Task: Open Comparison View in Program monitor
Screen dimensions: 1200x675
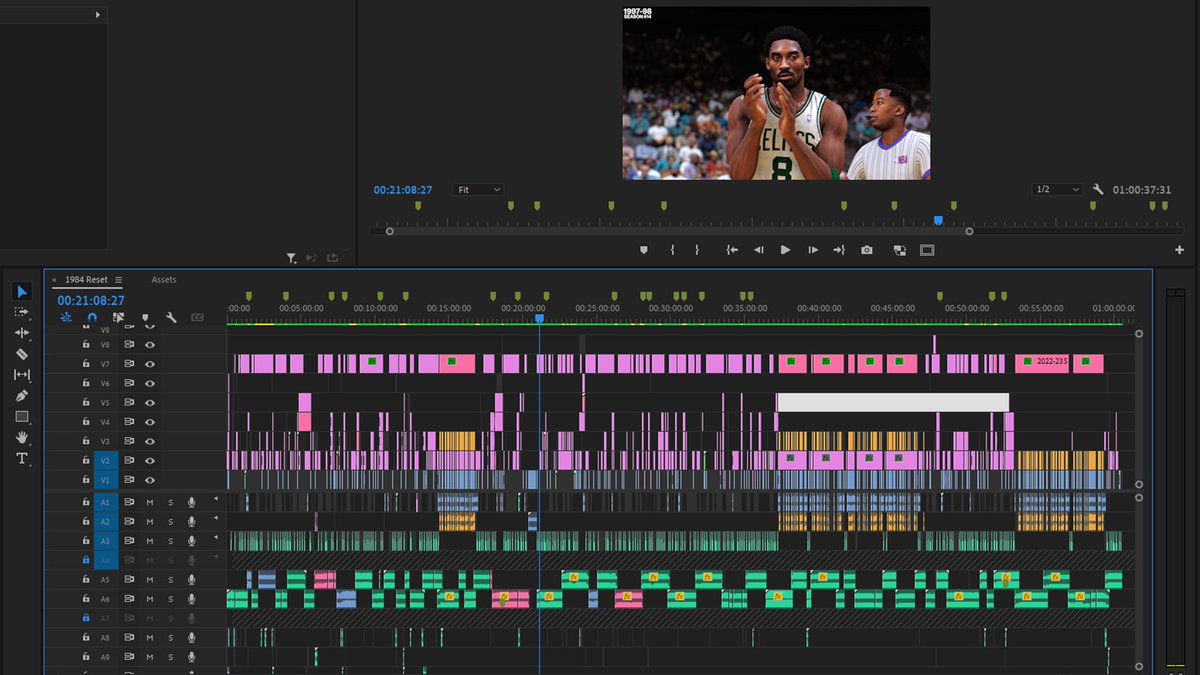Action: 899,250
